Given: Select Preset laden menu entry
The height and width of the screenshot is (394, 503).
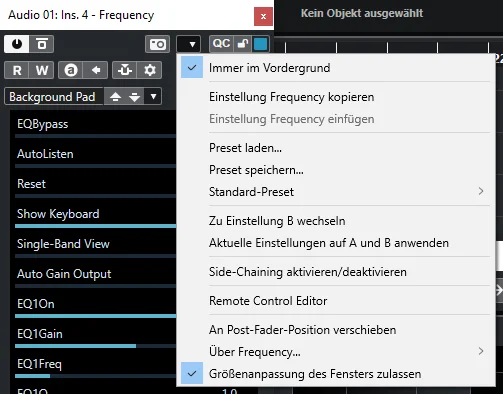Looking at the screenshot, I should click(x=336, y=148).
